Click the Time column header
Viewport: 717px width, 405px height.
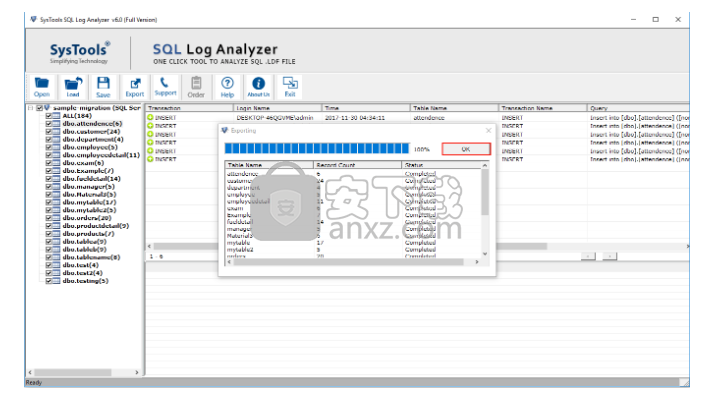pyautogui.click(x=366, y=108)
